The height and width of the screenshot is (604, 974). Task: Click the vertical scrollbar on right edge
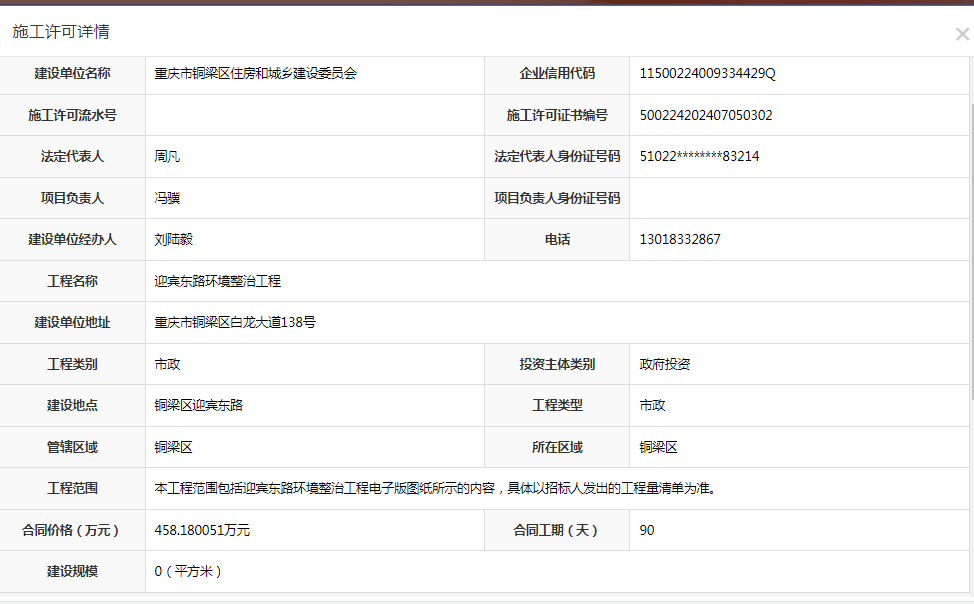pos(971,250)
